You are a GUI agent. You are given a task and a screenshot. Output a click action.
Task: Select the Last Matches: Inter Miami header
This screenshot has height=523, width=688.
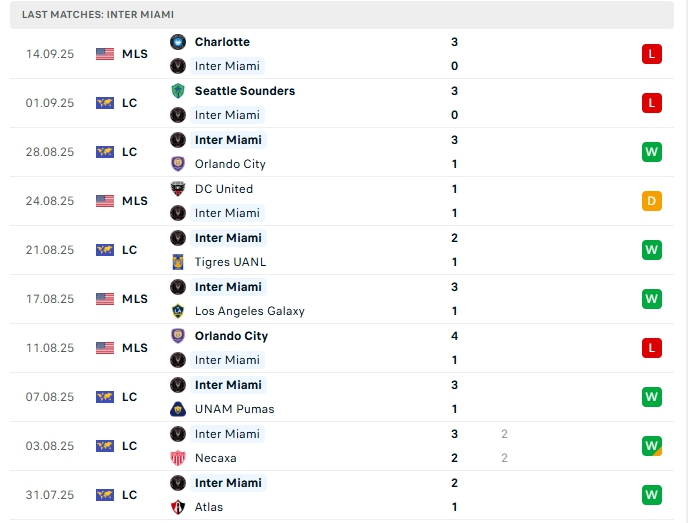coord(98,15)
